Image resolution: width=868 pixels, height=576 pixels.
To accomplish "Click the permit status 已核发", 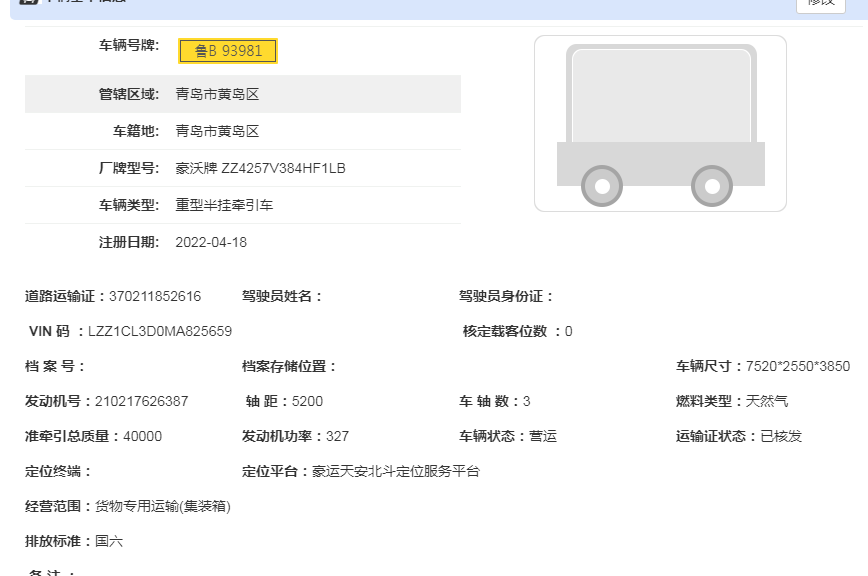I will pyautogui.click(x=781, y=436).
